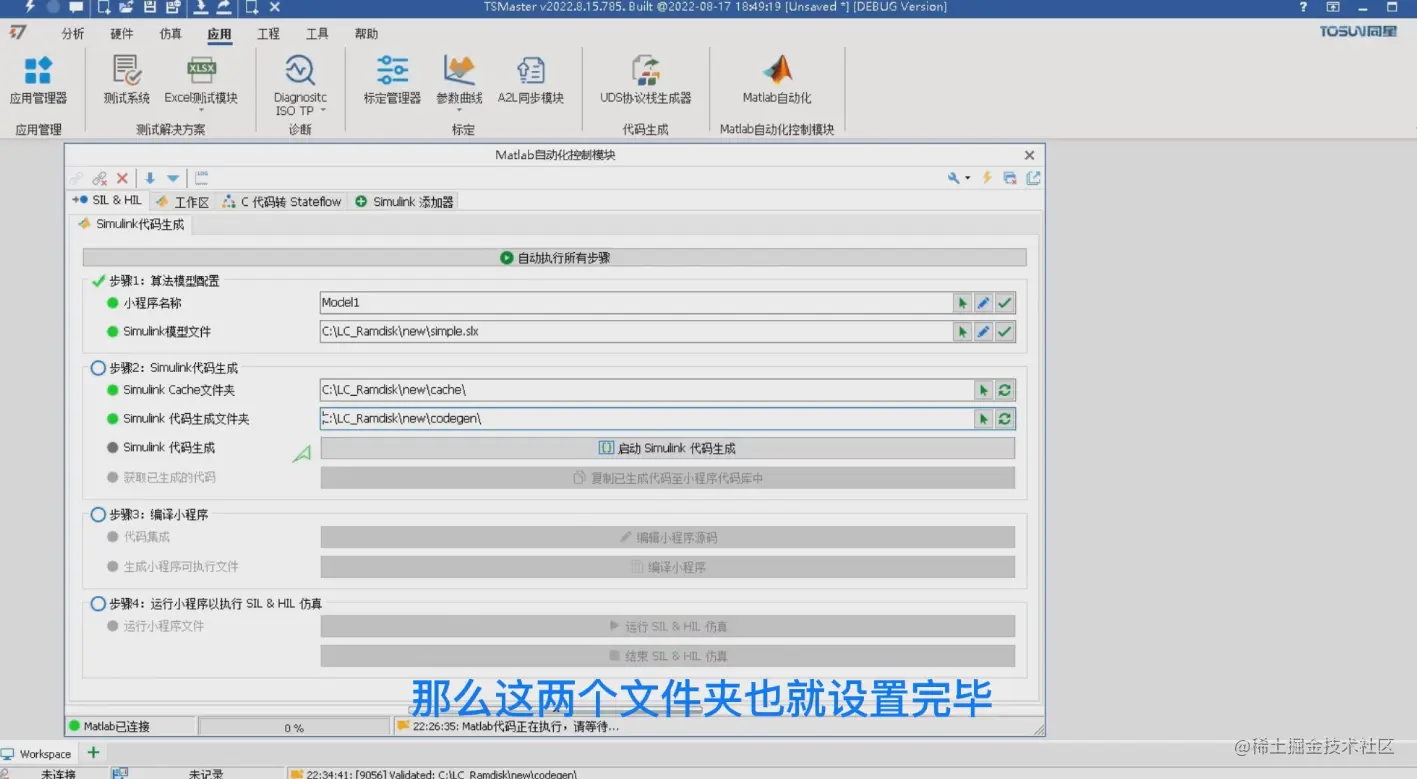Click the Simulink Cache文件夹 path field

(647, 390)
